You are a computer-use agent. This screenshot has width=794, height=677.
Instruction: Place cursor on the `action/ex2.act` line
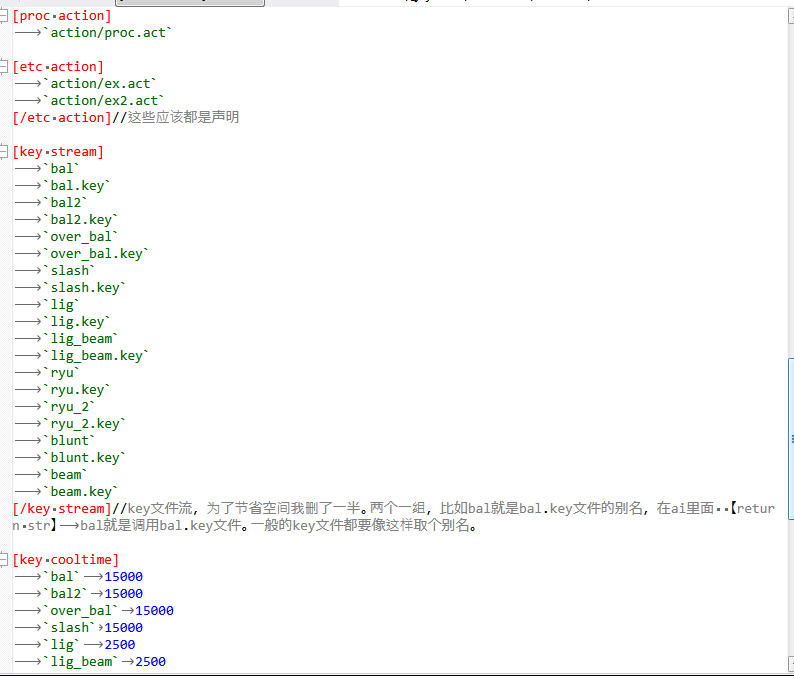coord(107,101)
